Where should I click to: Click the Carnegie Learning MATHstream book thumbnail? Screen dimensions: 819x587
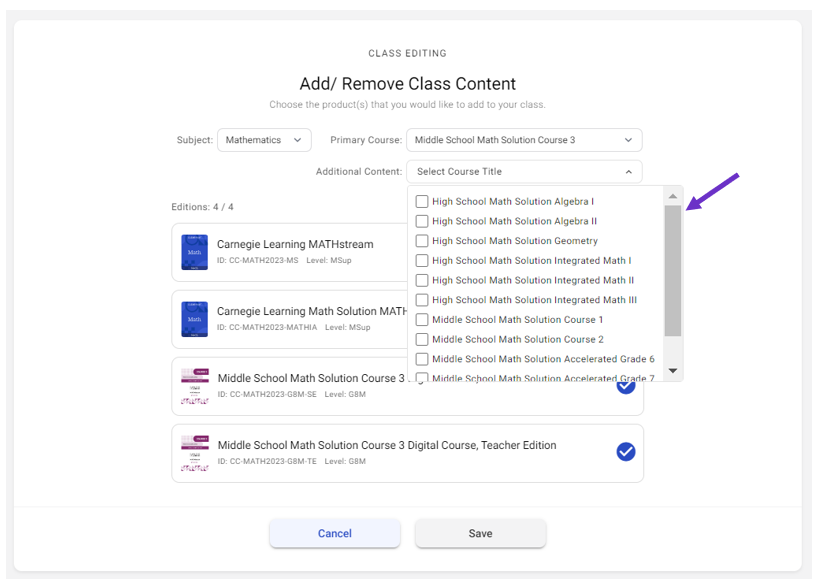194,252
